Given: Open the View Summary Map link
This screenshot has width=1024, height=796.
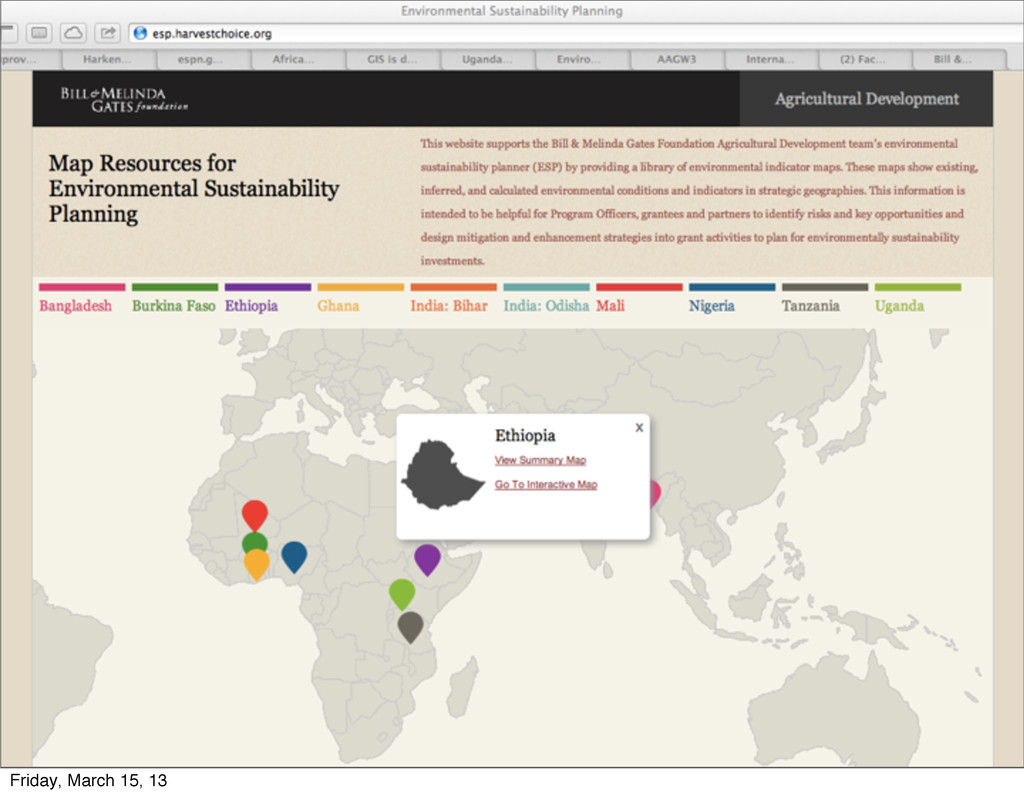Looking at the screenshot, I should pos(540,460).
